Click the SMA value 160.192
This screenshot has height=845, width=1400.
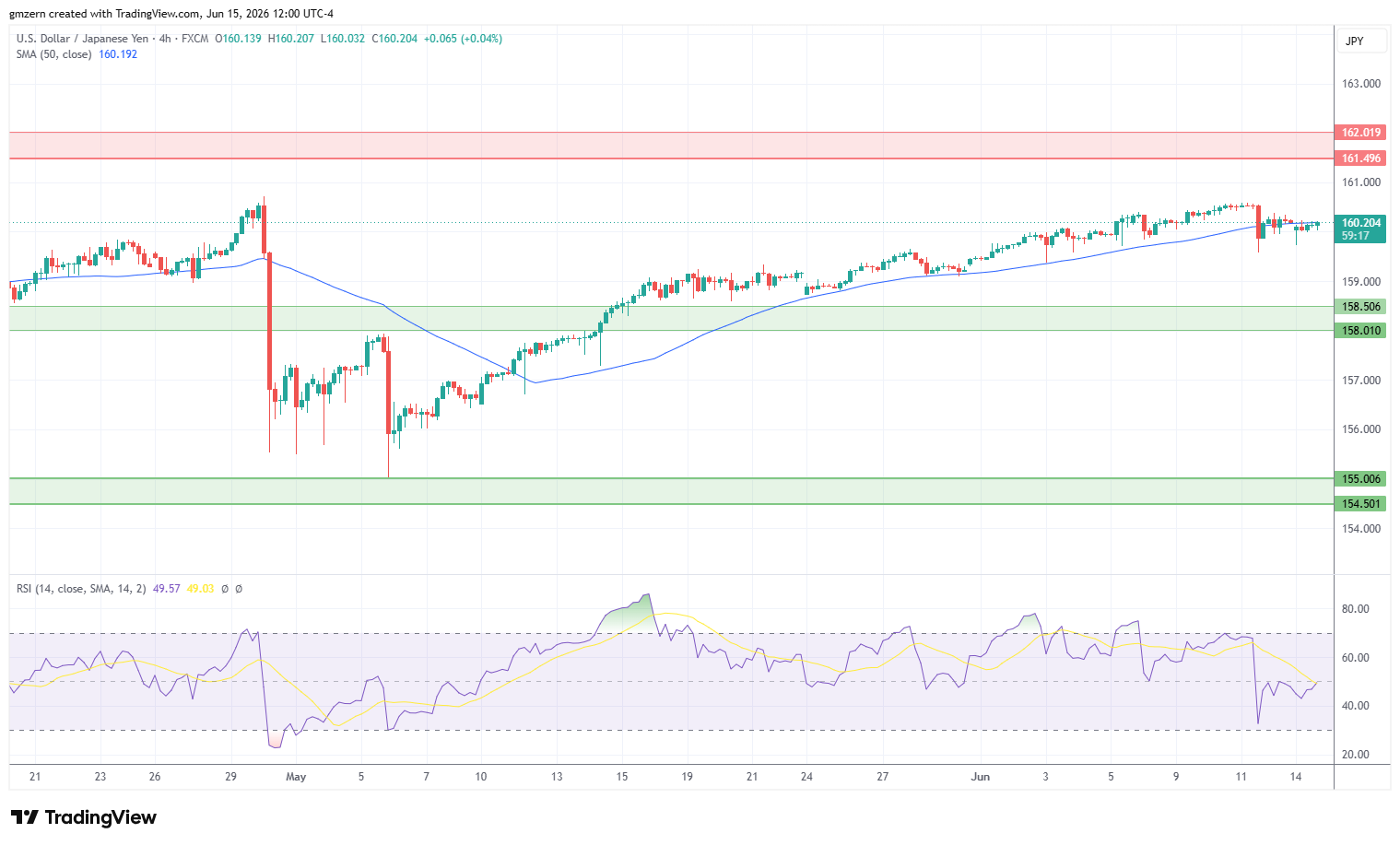coord(118,54)
